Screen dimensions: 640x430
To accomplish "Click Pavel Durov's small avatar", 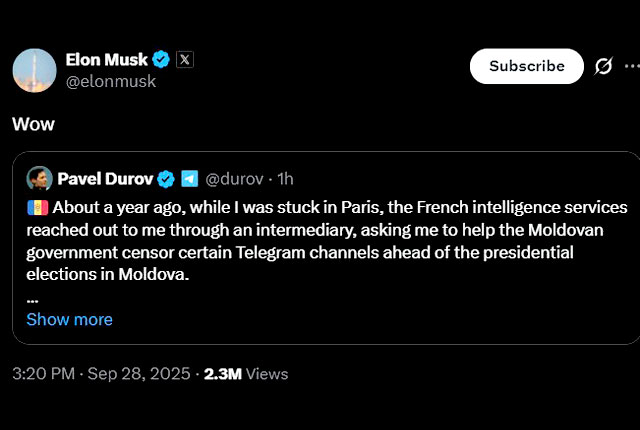I will click(x=39, y=179).
